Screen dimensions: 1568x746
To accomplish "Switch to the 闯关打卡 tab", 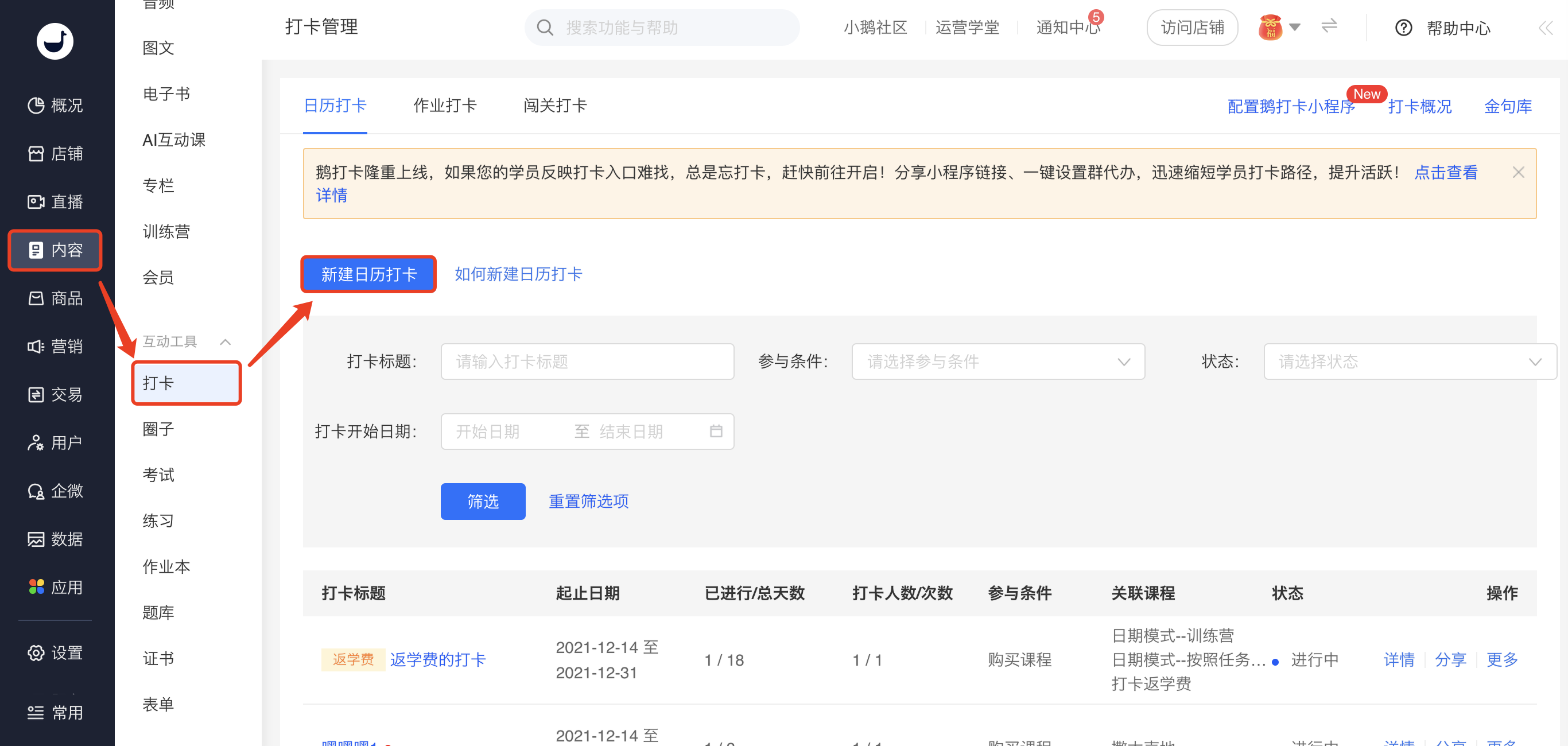I will click(x=554, y=105).
